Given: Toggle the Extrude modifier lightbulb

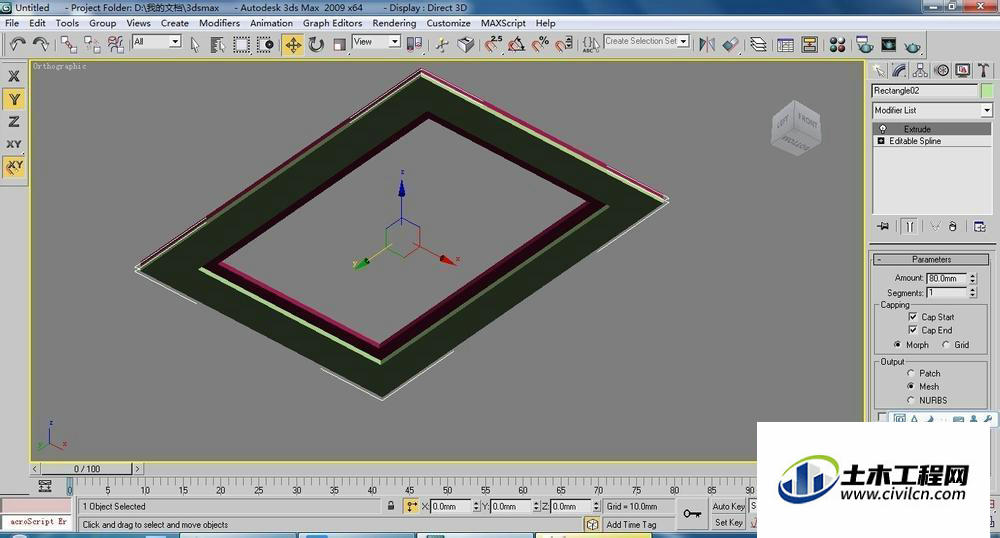Looking at the screenshot, I should (883, 129).
